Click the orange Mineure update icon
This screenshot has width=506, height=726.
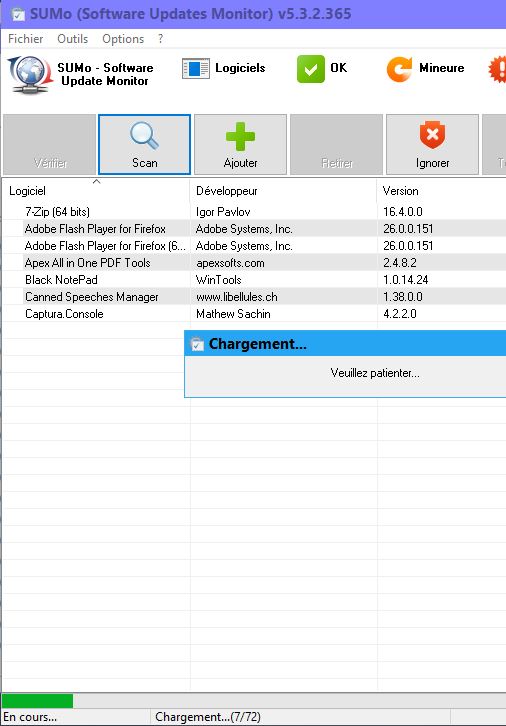click(399, 69)
